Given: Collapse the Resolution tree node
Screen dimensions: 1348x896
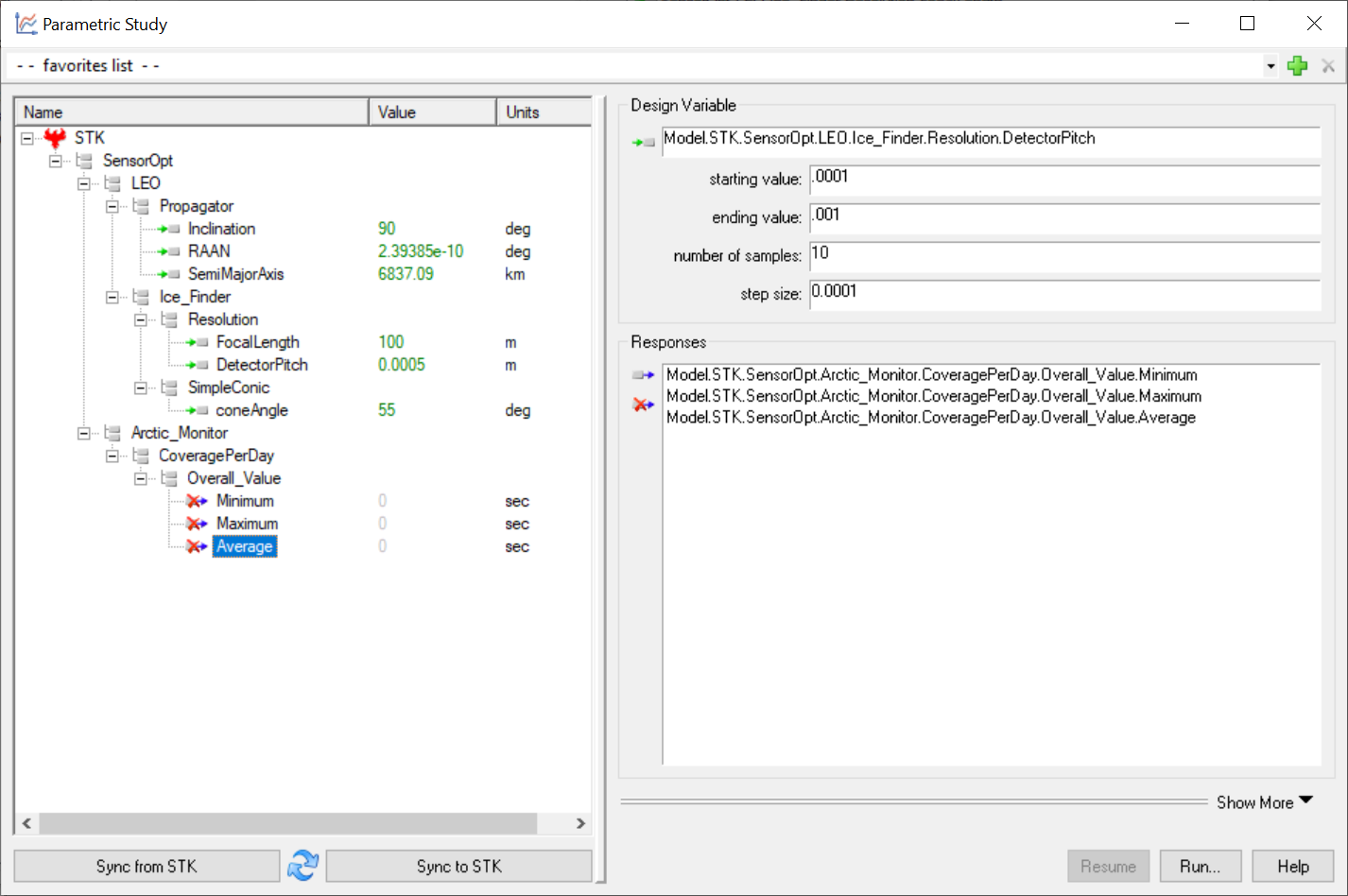Looking at the screenshot, I should point(141,319).
